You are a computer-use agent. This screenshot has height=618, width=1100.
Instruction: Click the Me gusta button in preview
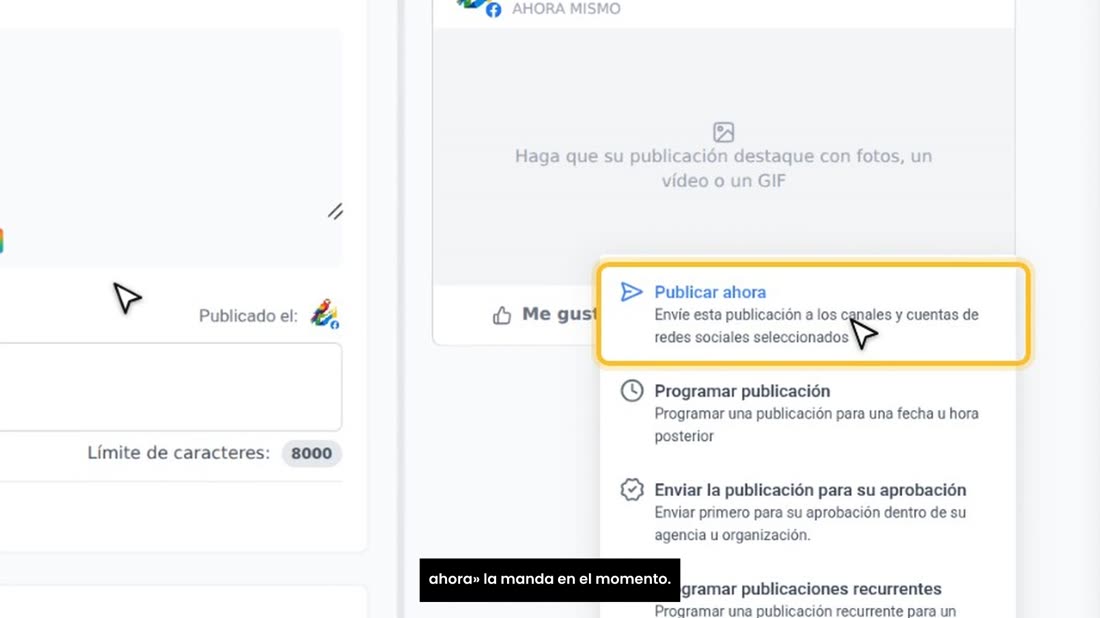[x=545, y=315]
